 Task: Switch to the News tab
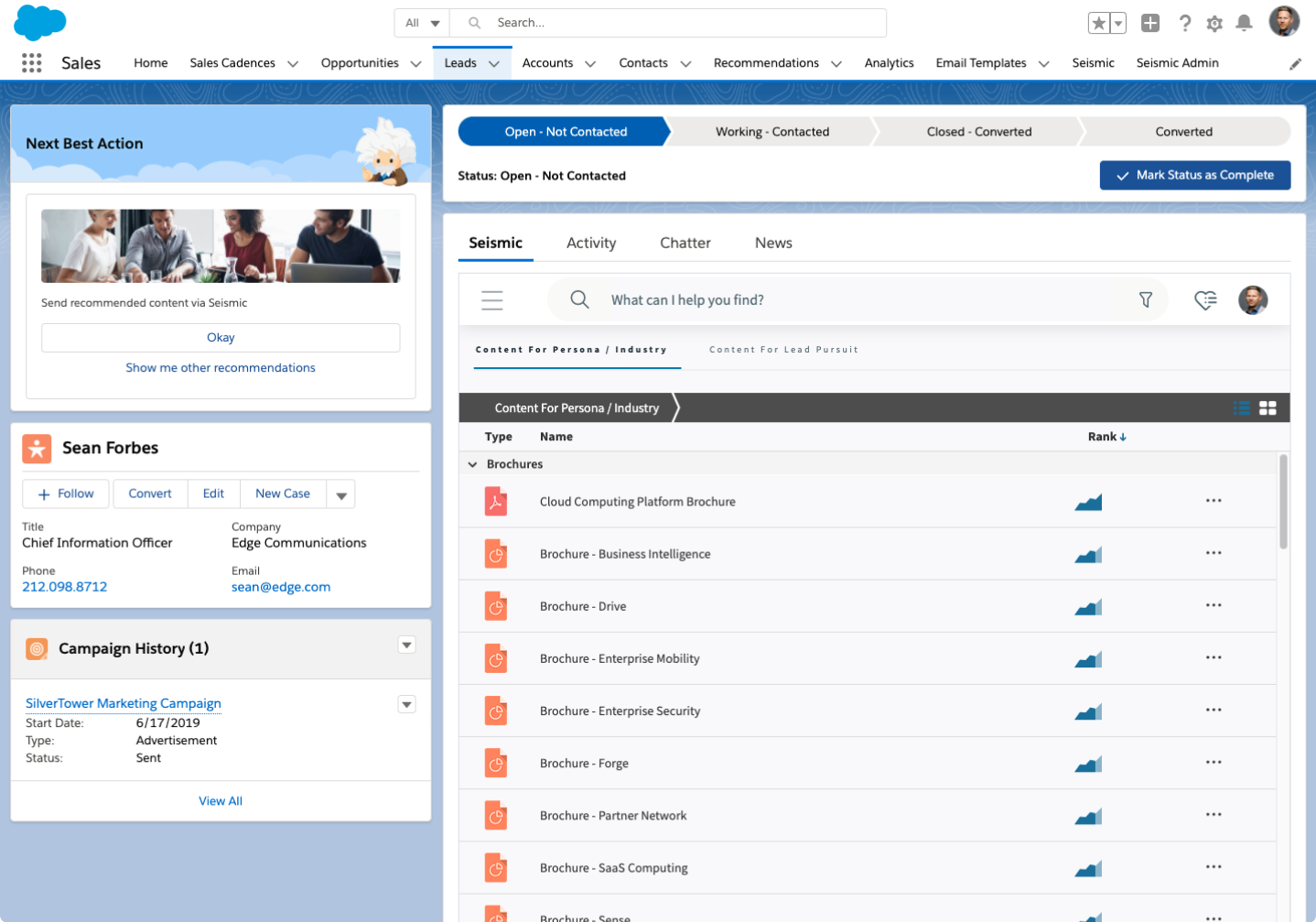pyautogui.click(x=773, y=243)
